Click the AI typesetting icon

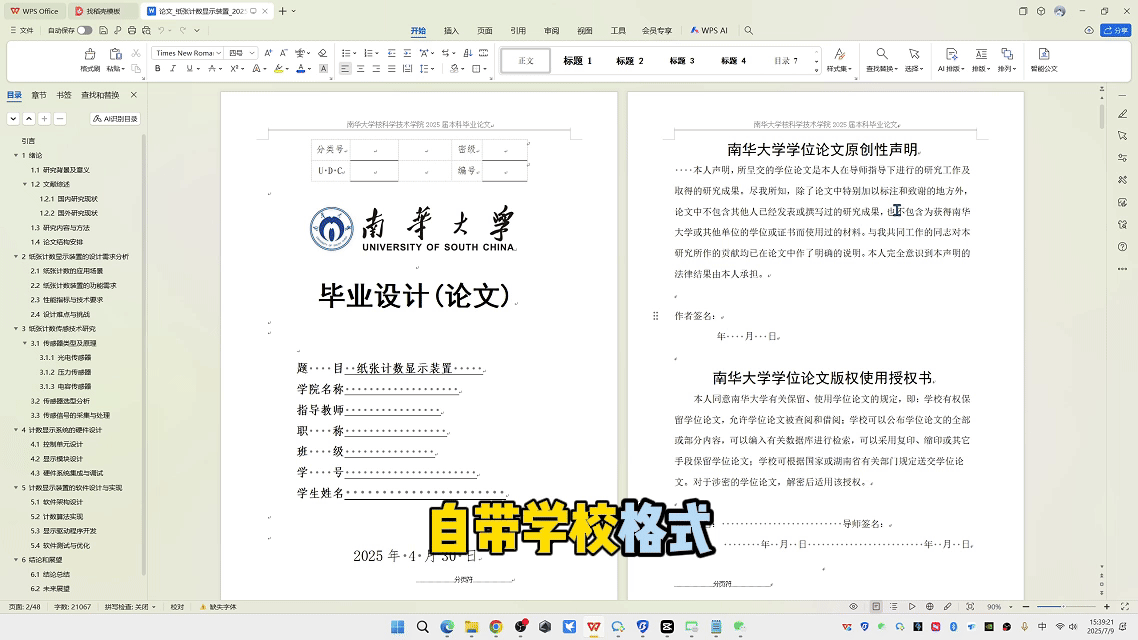[x=949, y=60]
